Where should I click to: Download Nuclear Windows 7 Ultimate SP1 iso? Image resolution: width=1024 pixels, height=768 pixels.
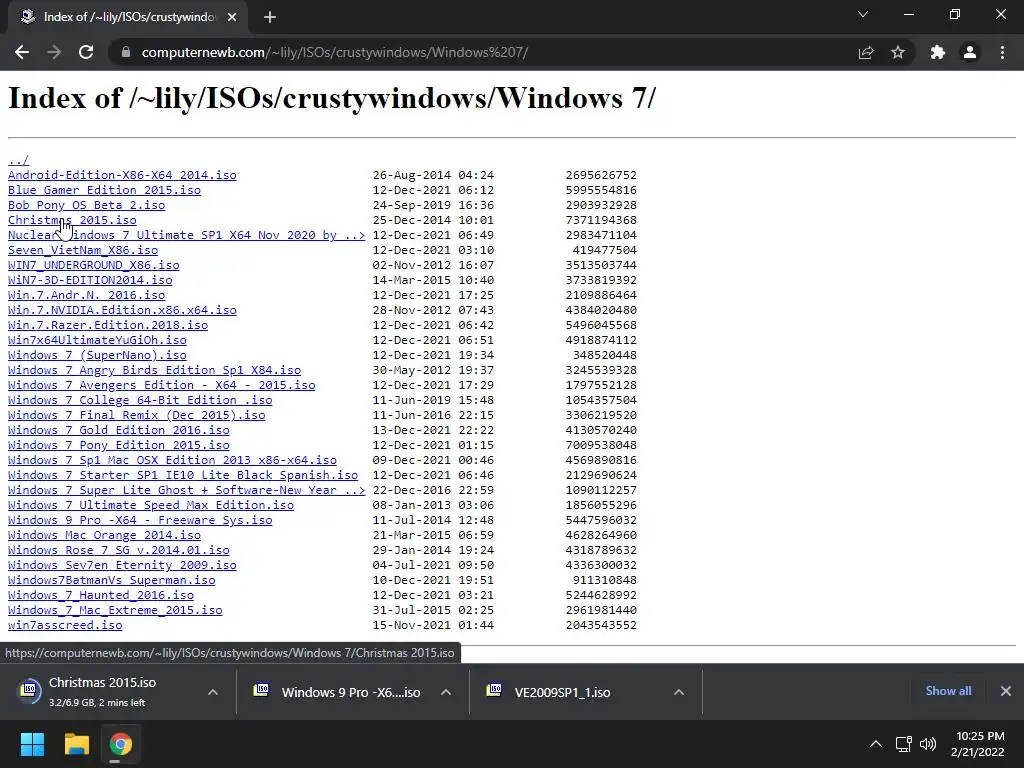tap(186, 235)
